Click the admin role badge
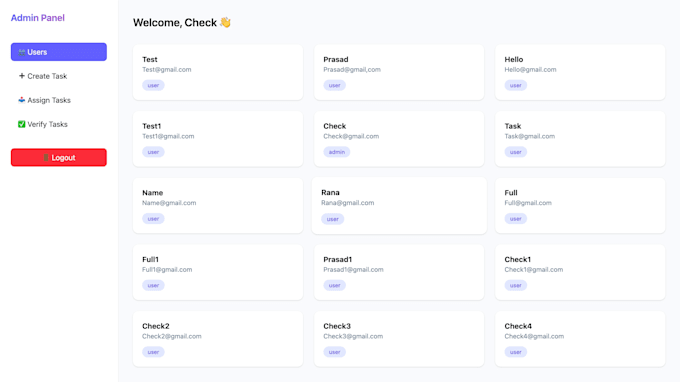This screenshot has height=382, width=680. click(337, 152)
